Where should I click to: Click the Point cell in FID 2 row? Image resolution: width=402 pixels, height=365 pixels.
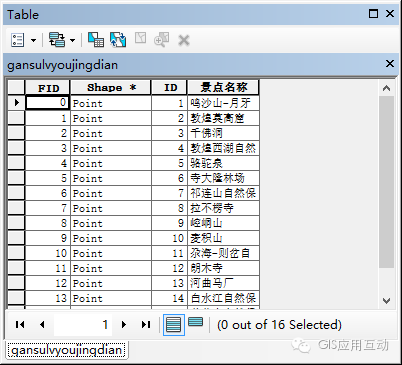111,133
